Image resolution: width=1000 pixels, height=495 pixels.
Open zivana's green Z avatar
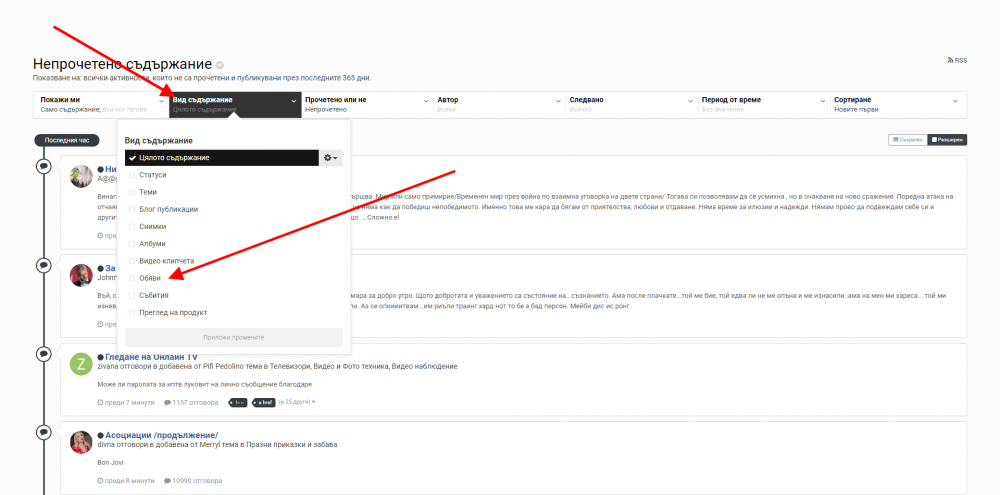tap(81, 364)
